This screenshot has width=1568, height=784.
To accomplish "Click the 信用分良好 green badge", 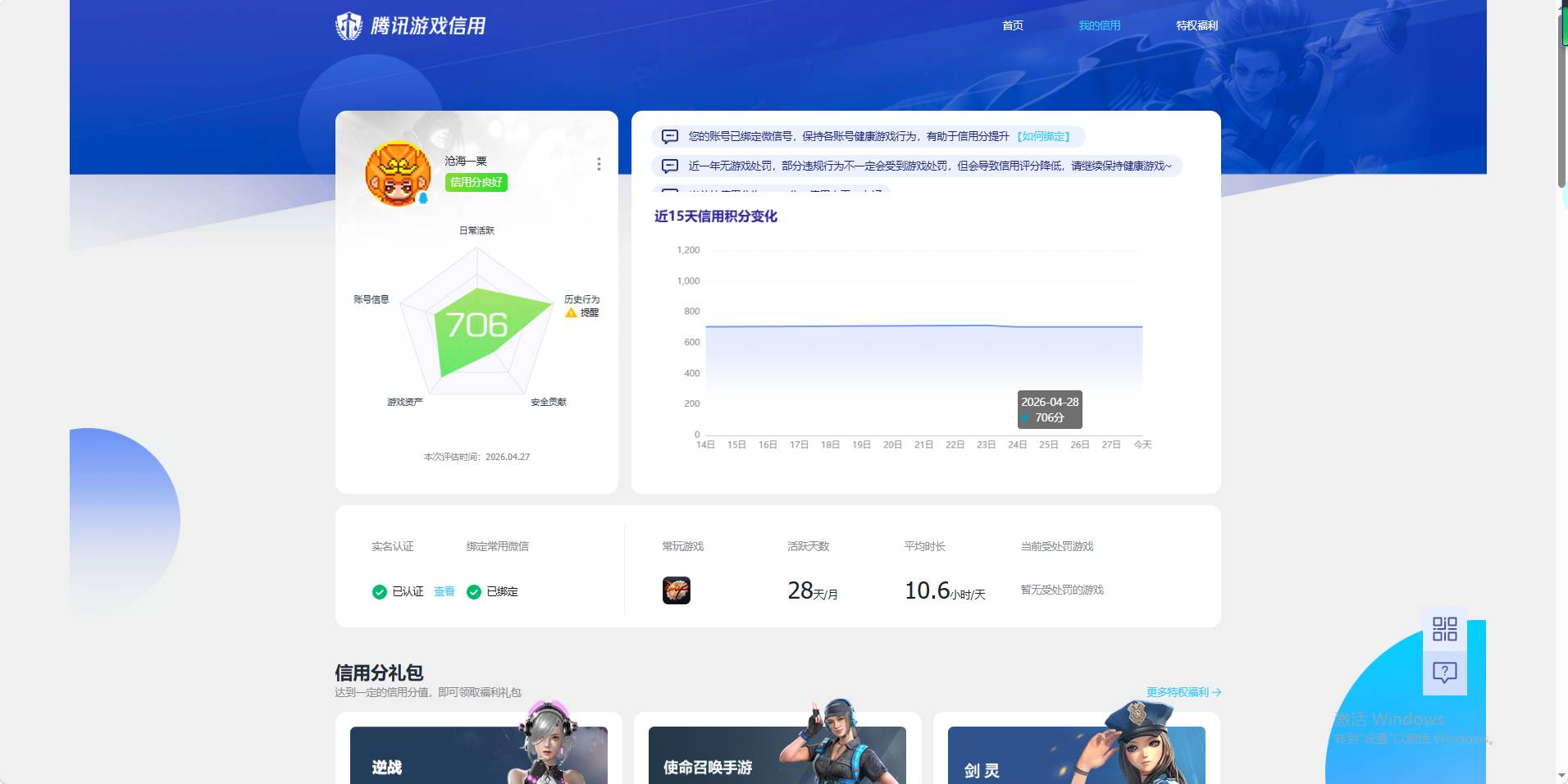I will (x=476, y=182).
